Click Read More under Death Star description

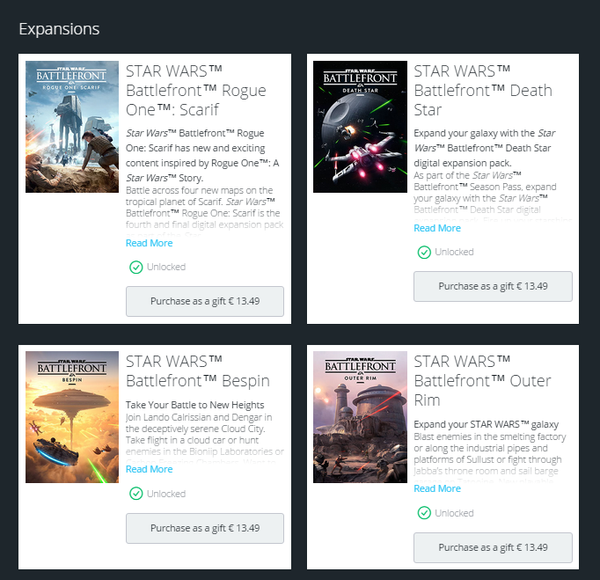(437, 228)
